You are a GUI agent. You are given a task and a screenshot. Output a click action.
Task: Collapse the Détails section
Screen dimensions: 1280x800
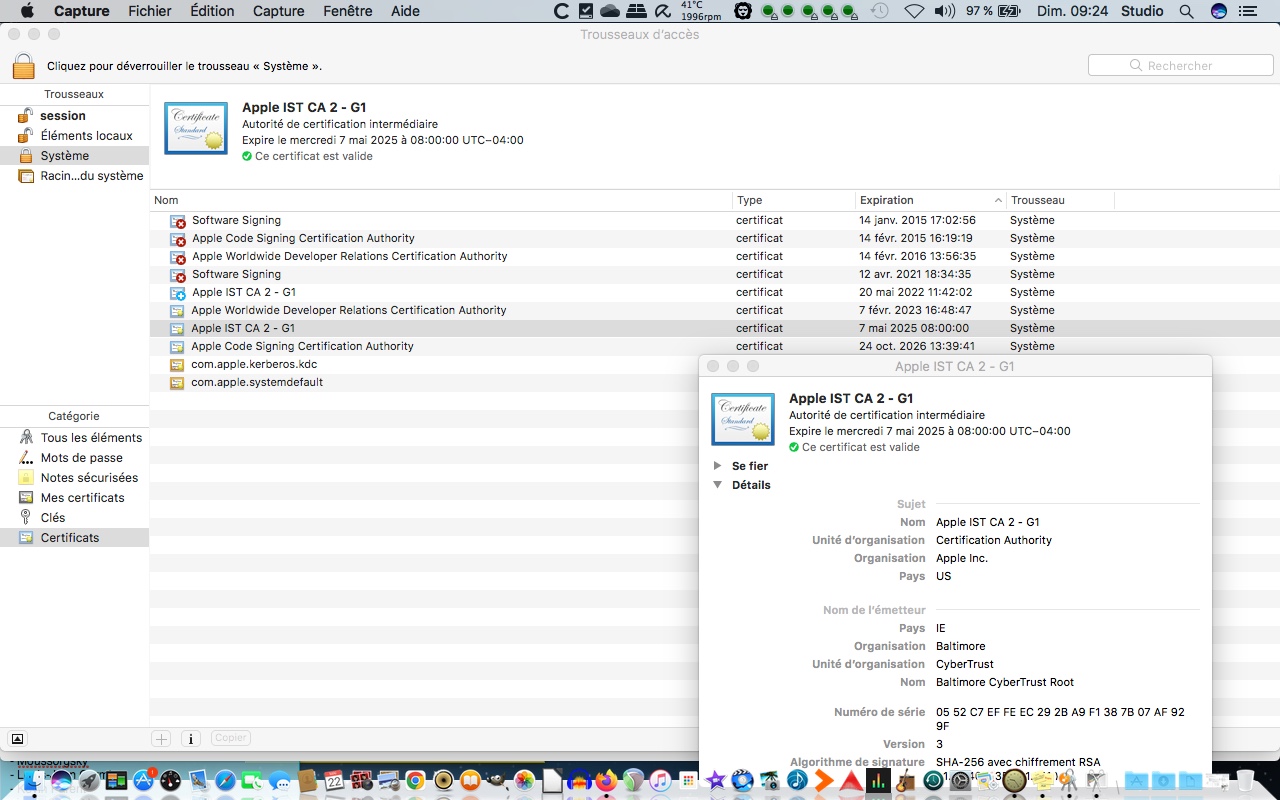coord(717,485)
